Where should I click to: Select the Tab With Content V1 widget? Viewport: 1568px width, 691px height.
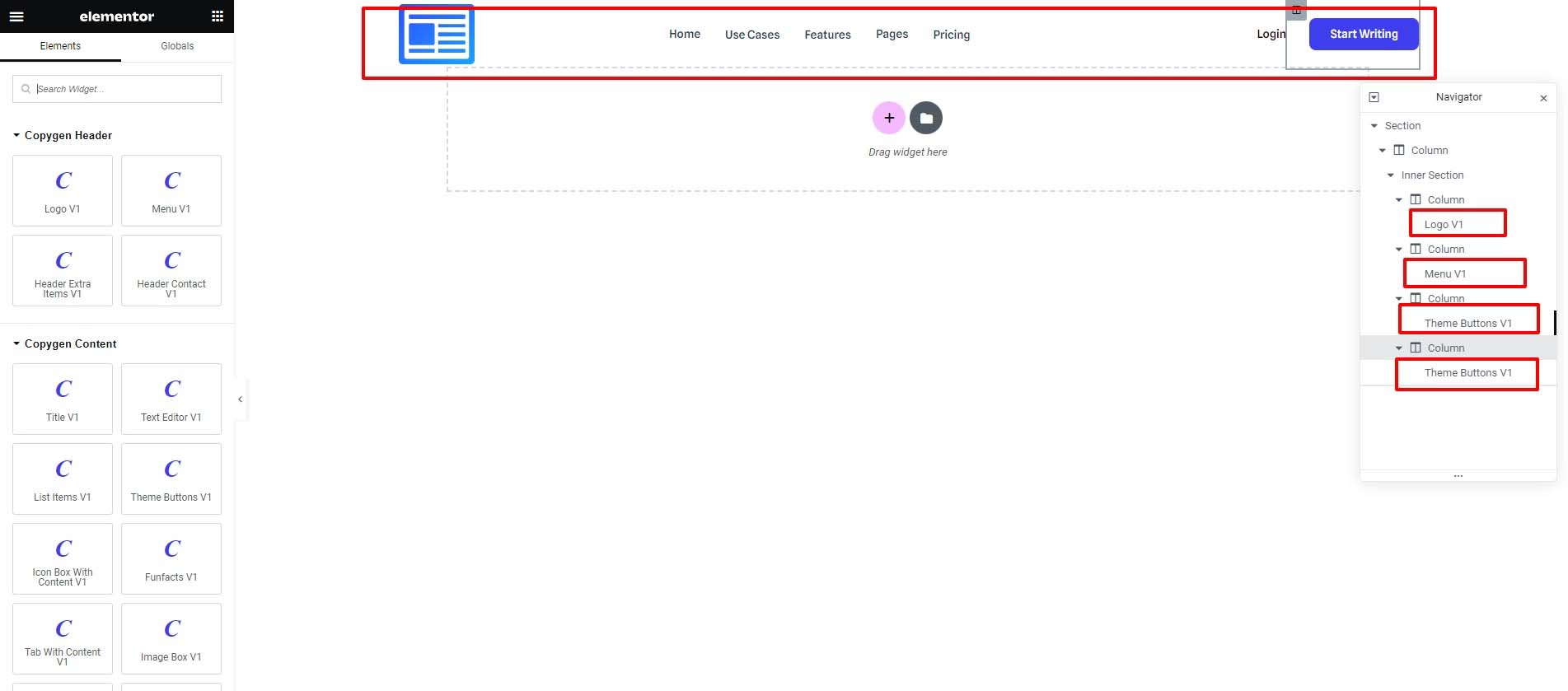click(x=63, y=638)
